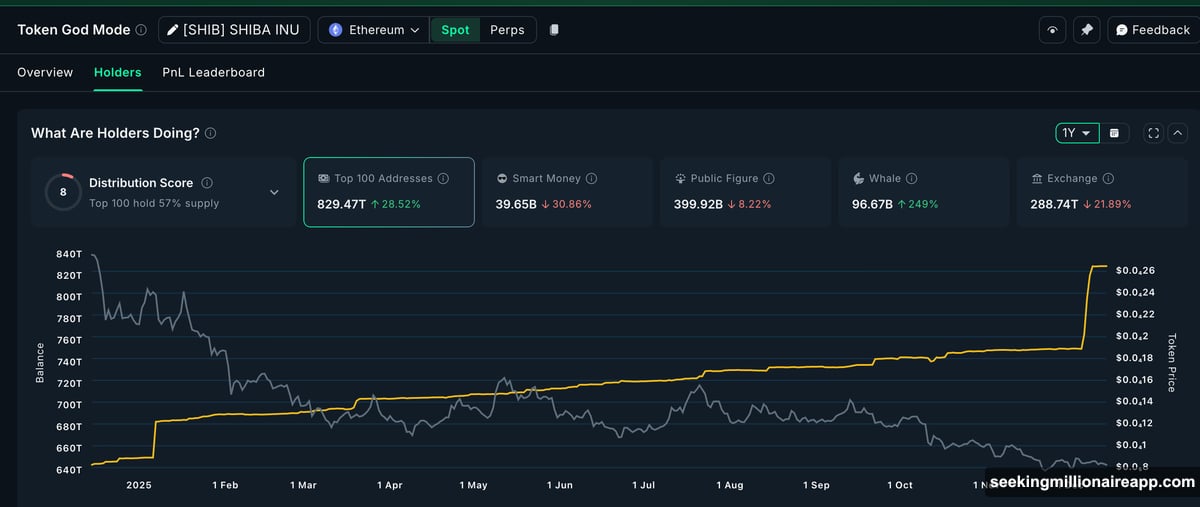The image size is (1200, 507).
Task: Open the Feedback button
Action: click(x=1153, y=30)
